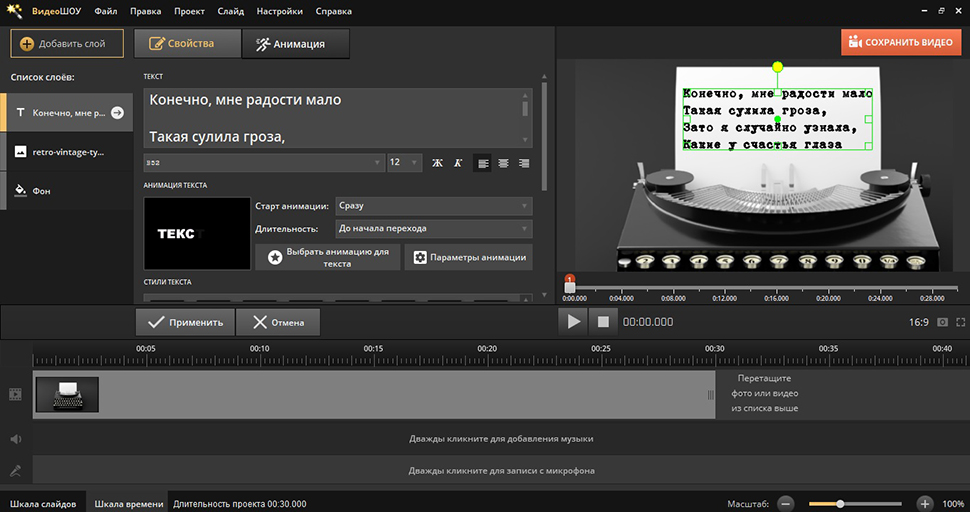The height and width of the screenshot is (512, 970).
Task: Play the slide preview
Action: click(573, 322)
